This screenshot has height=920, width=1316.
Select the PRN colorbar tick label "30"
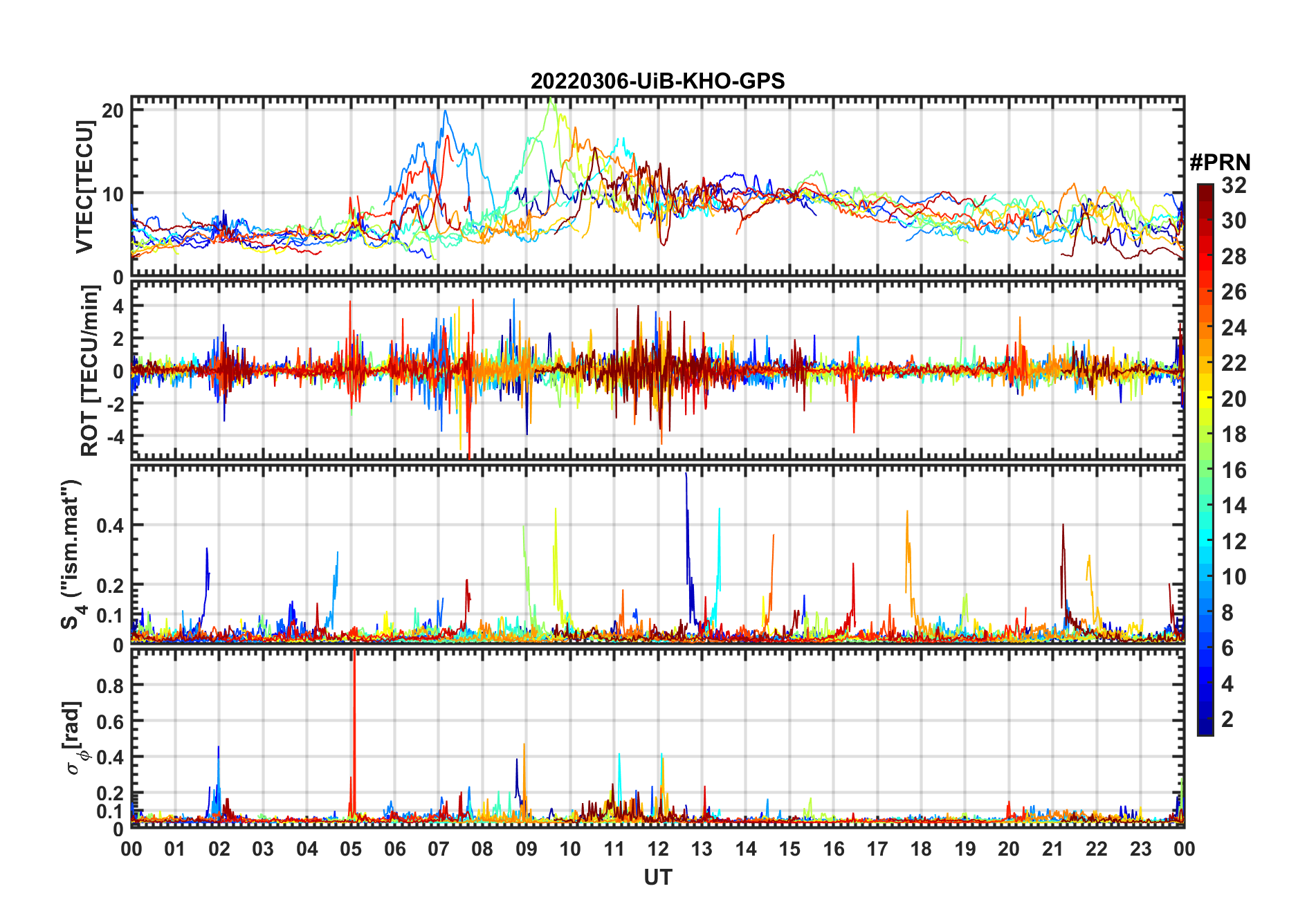pyautogui.click(x=1234, y=221)
